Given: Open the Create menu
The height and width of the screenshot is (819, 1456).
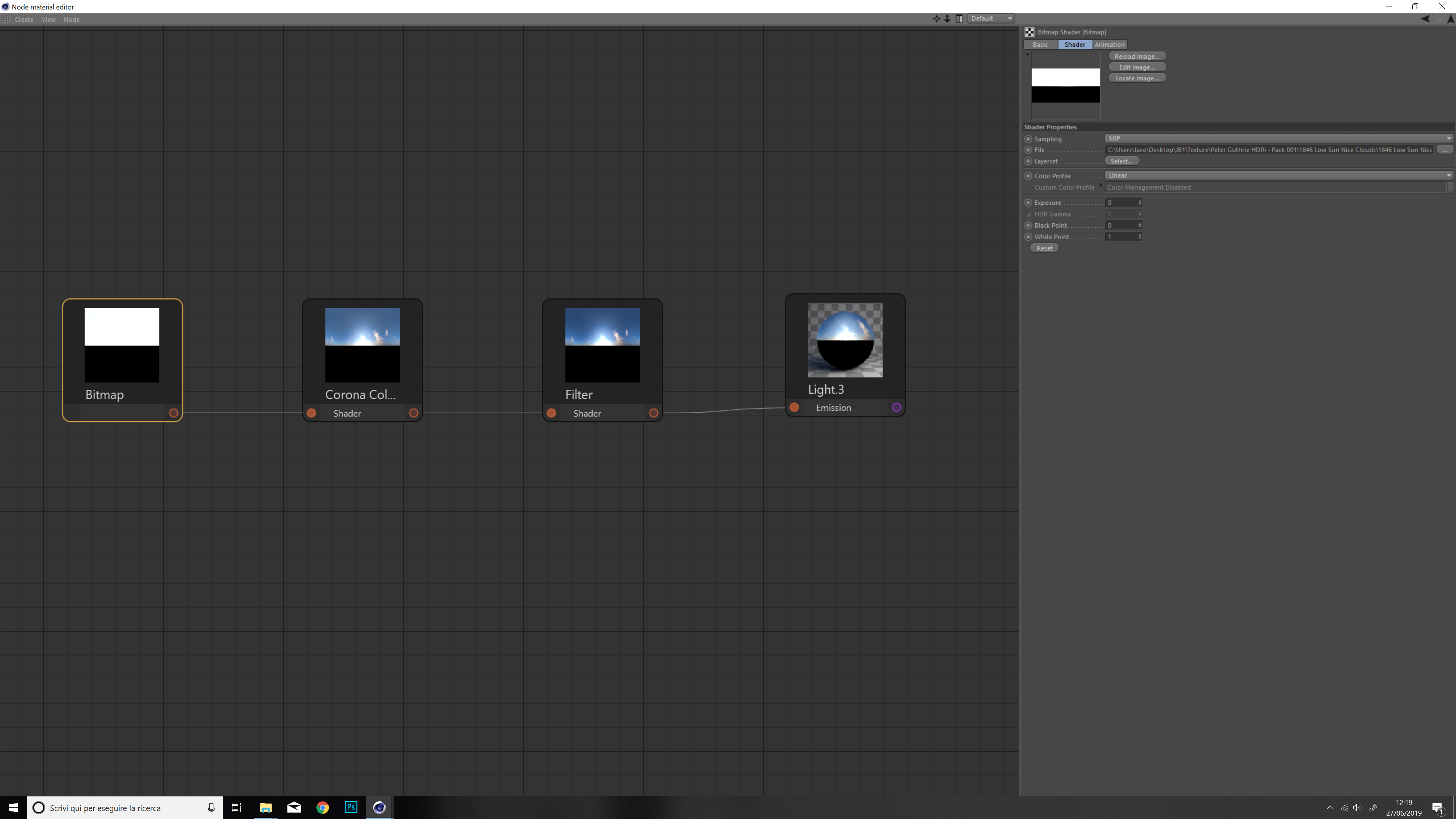Looking at the screenshot, I should (x=24, y=19).
